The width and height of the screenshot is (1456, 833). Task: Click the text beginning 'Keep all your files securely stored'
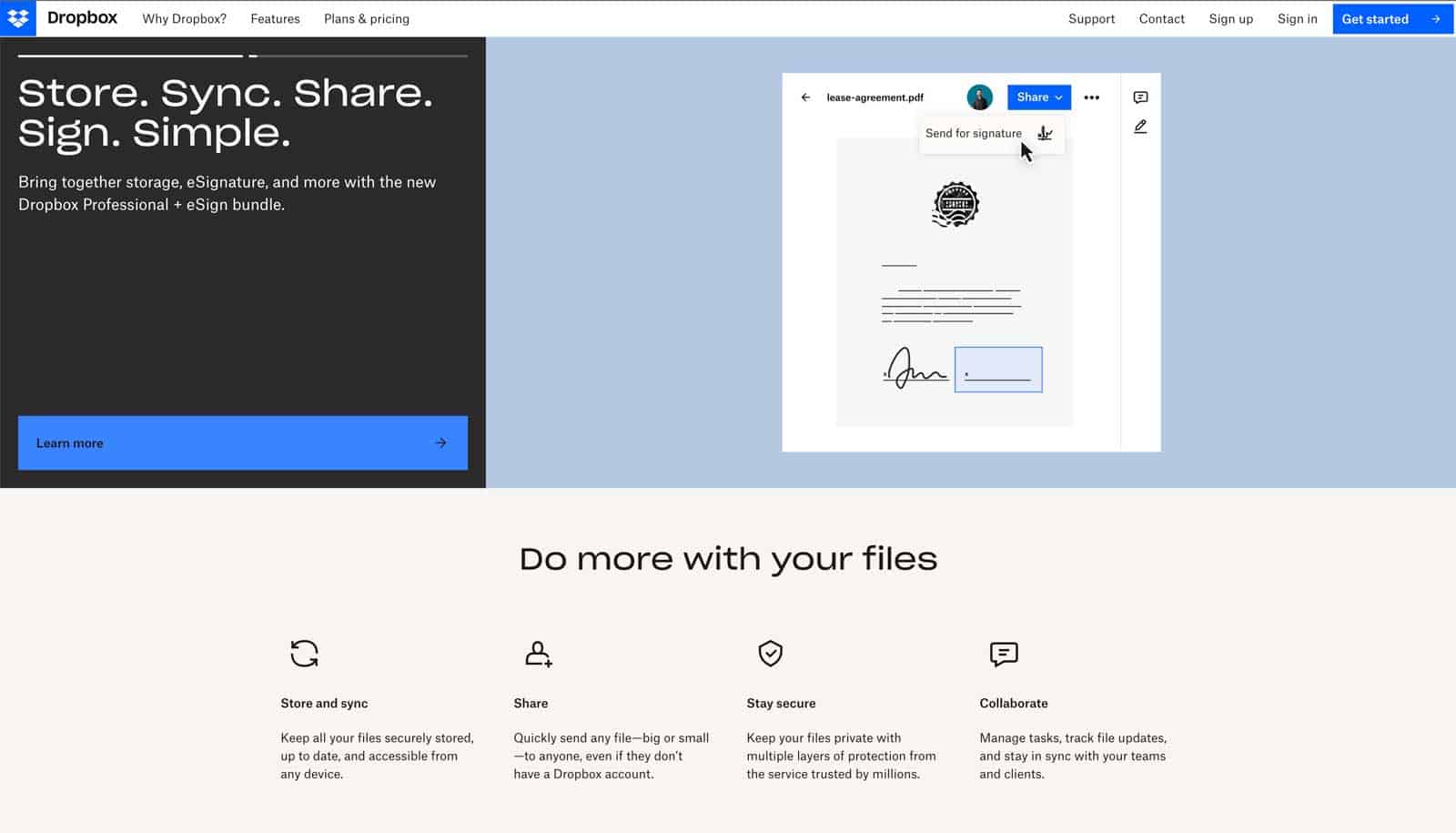pos(377,756)
